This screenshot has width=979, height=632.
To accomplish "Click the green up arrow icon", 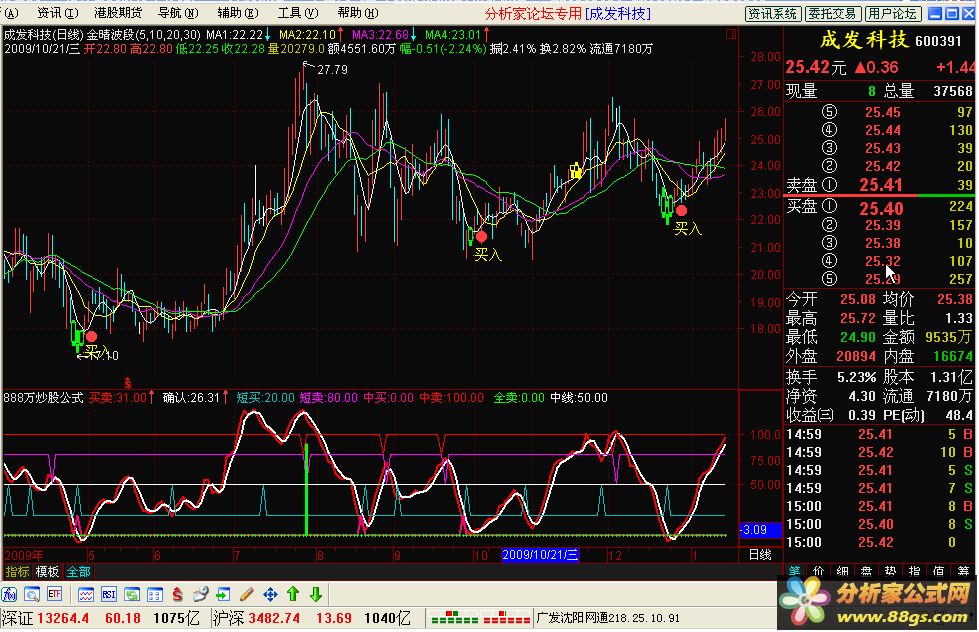I will 293,595.
